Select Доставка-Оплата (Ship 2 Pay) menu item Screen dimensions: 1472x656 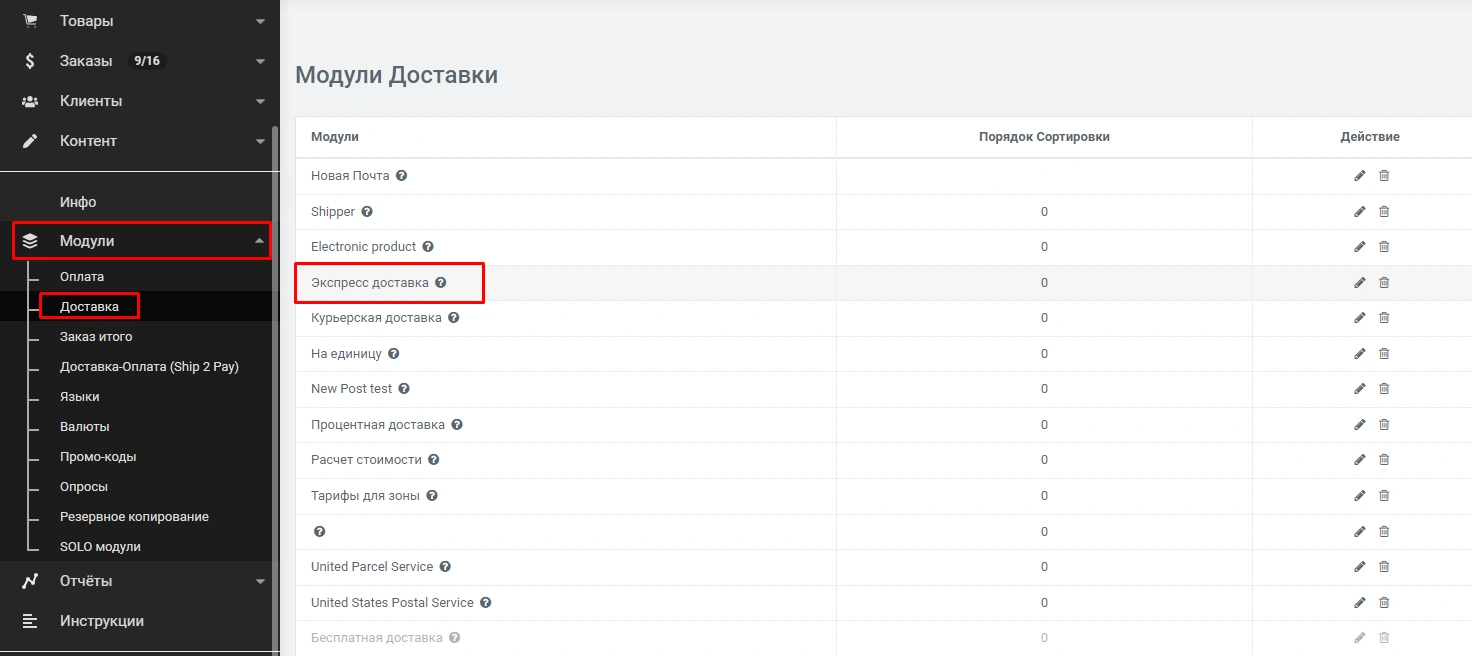(149, 367)
